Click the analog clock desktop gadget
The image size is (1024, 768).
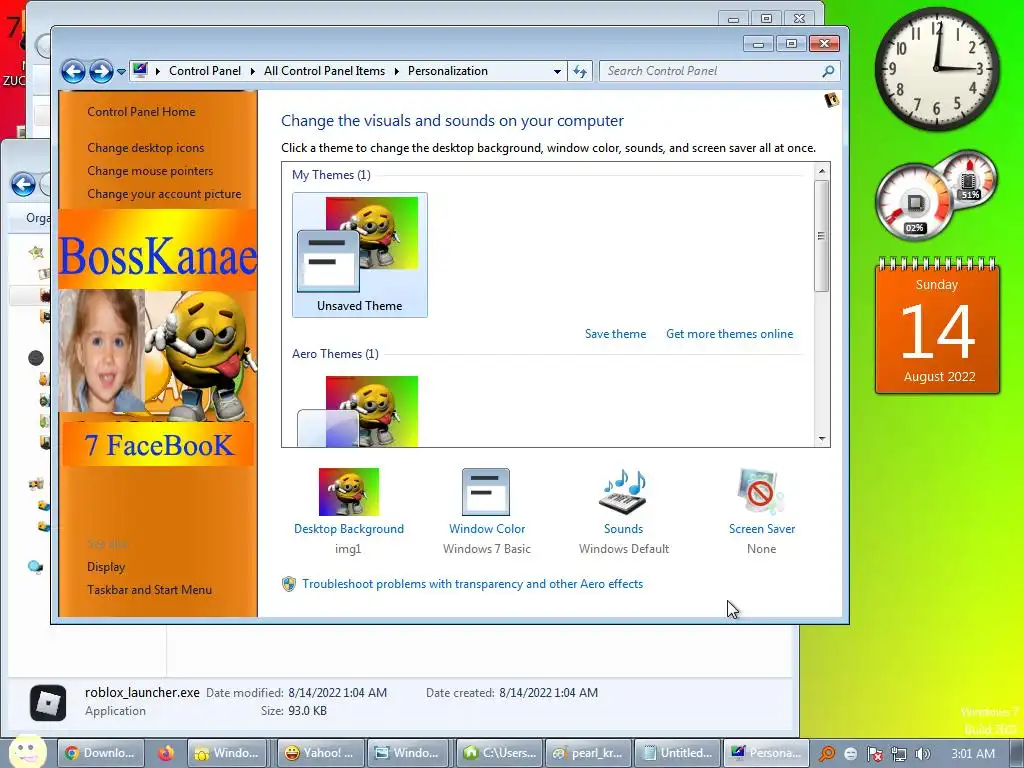(x=936, y=69)
